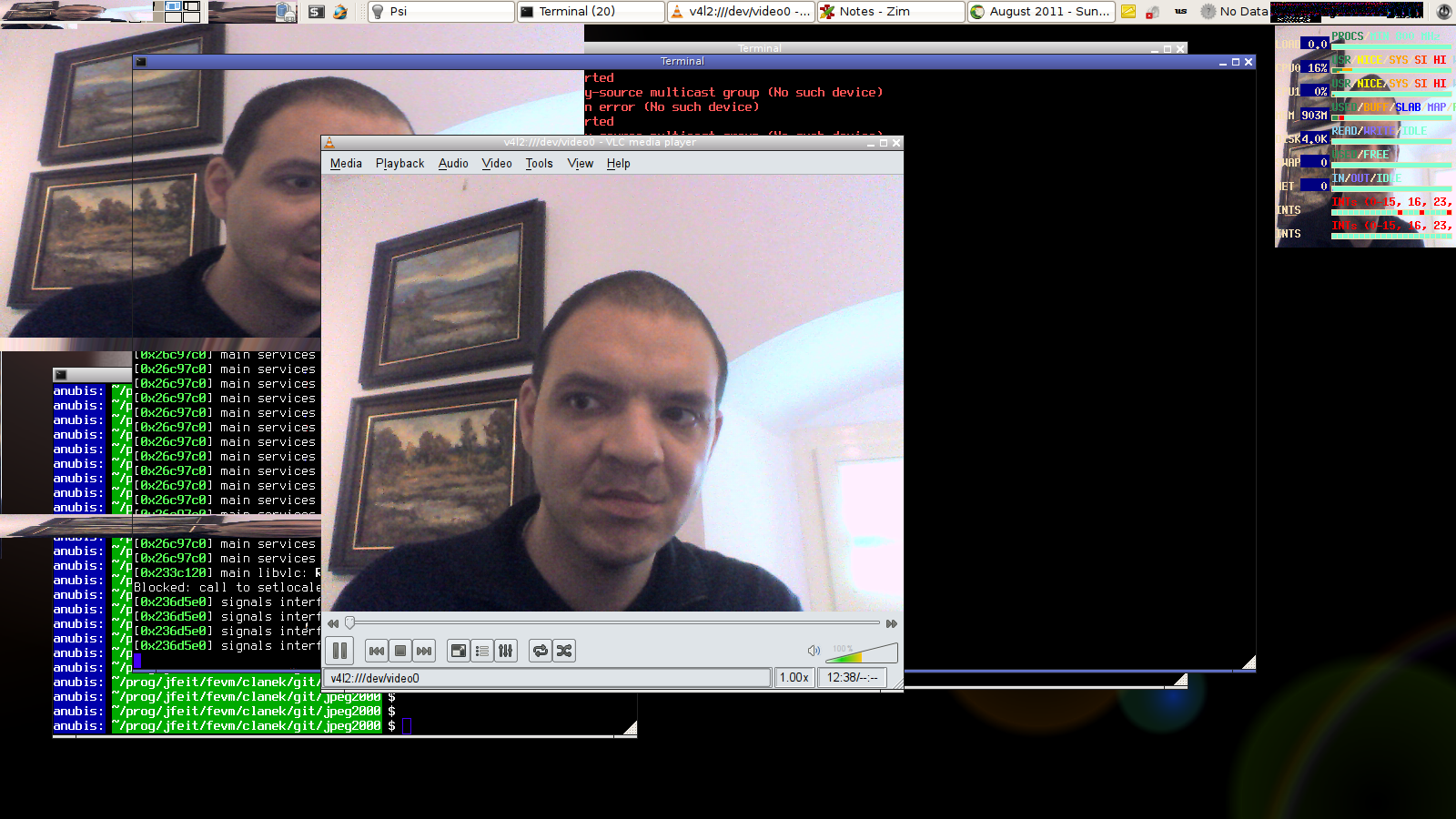Skip to next media in VLC
This screenshot has height=819, width=1456.
click(x=423, y=651)
